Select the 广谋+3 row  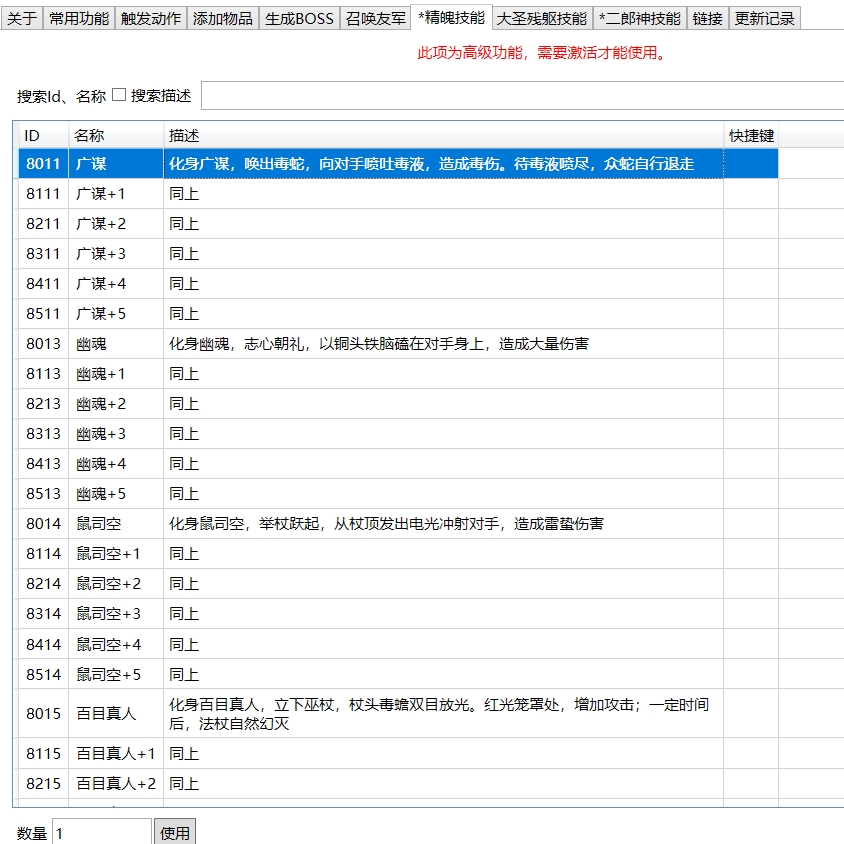coord(398,254)
